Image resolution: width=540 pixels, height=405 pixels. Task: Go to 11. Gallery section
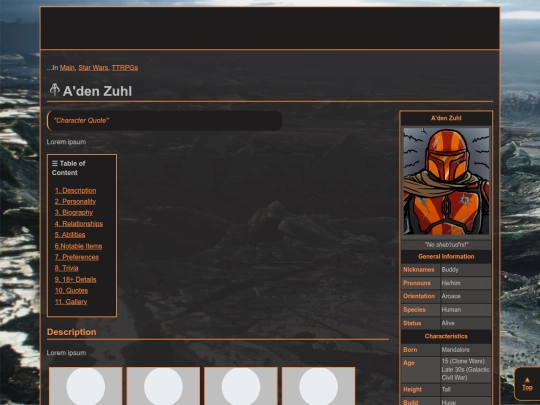(71, 302)
